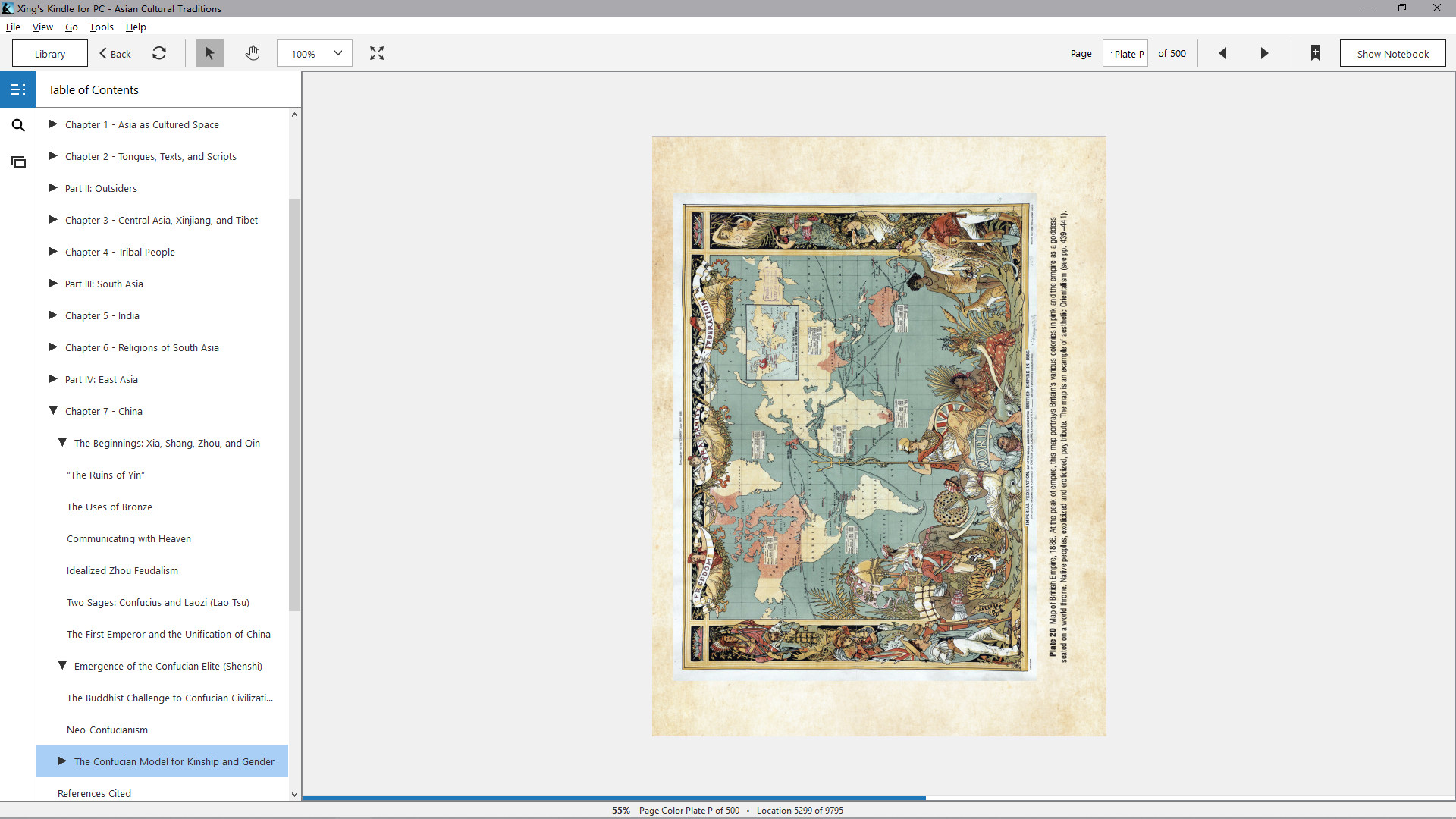
Task: Click Show Notebook
Action: (1393, 54)
